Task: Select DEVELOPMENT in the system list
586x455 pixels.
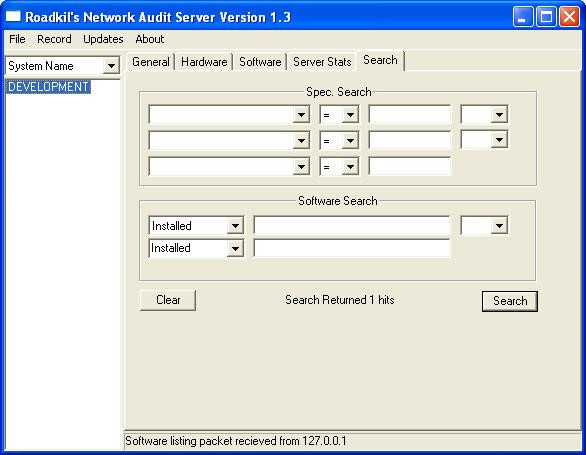Action: click(48, 87)
